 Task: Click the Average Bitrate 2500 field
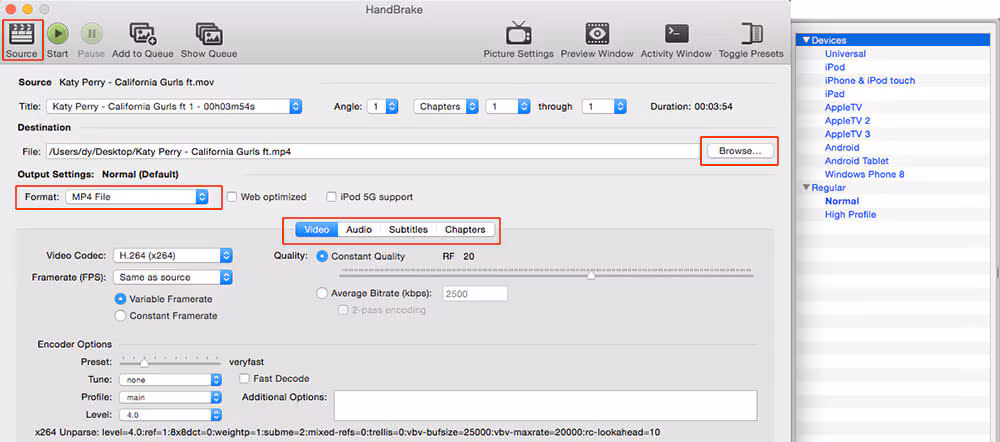tap(474, 293)
